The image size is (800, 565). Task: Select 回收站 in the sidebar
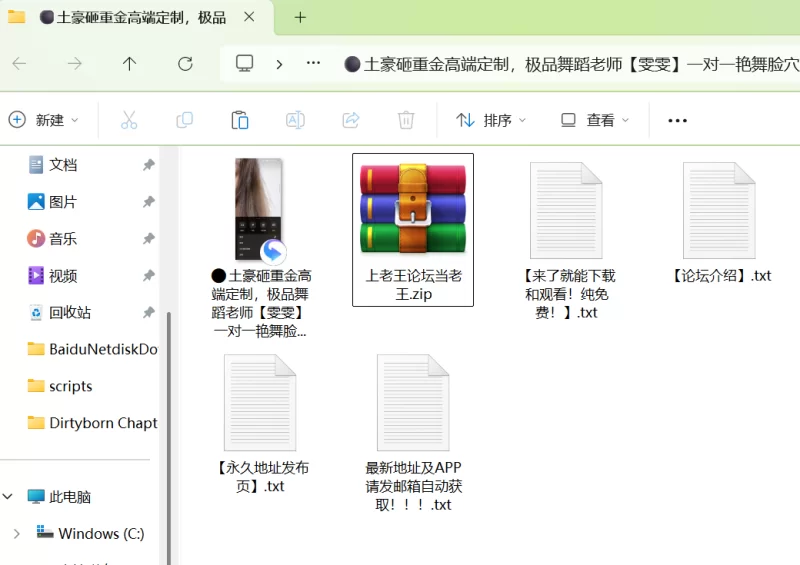click(x=70, y=313)
